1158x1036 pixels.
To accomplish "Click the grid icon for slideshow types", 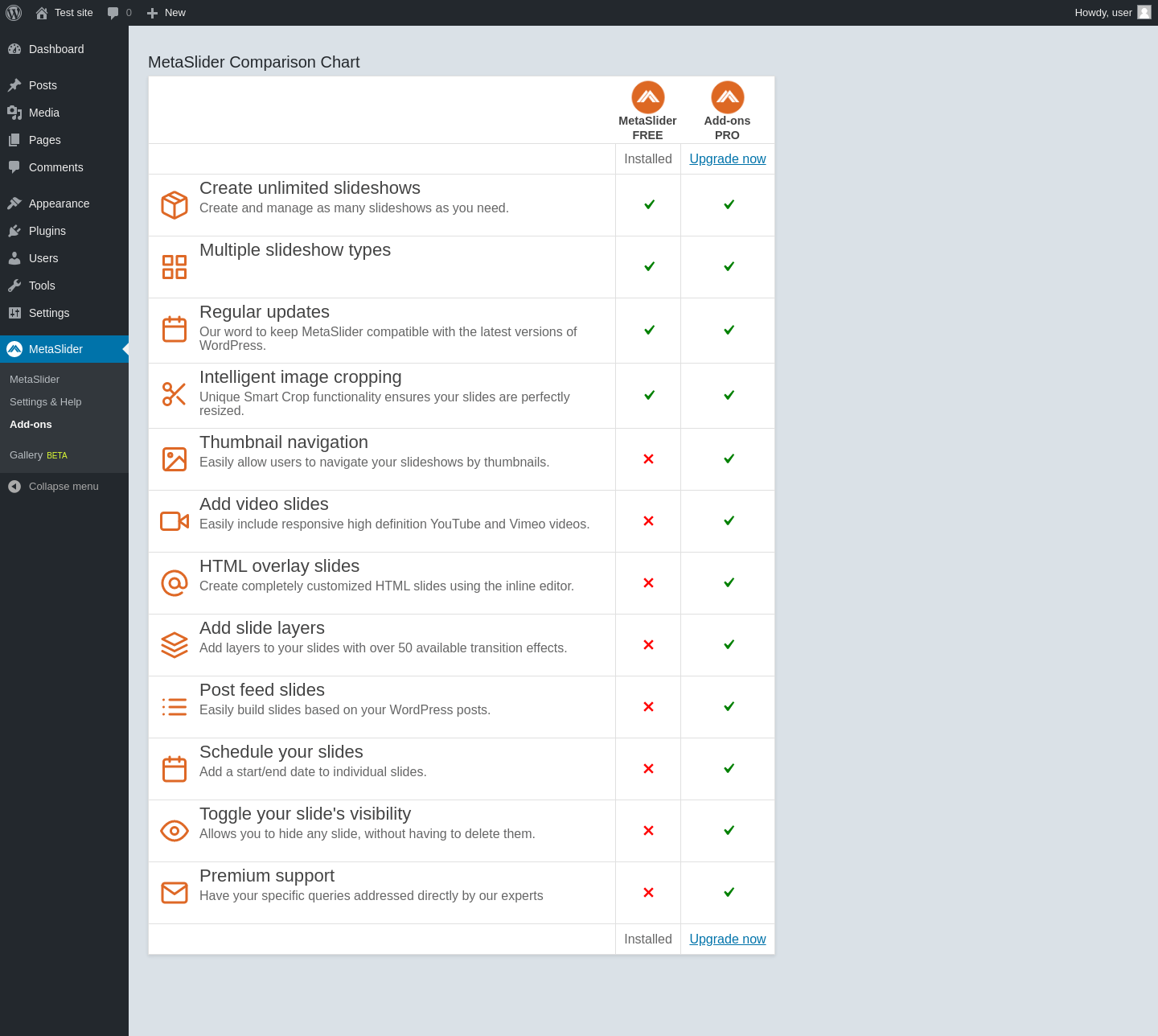I will click(175, 267).
